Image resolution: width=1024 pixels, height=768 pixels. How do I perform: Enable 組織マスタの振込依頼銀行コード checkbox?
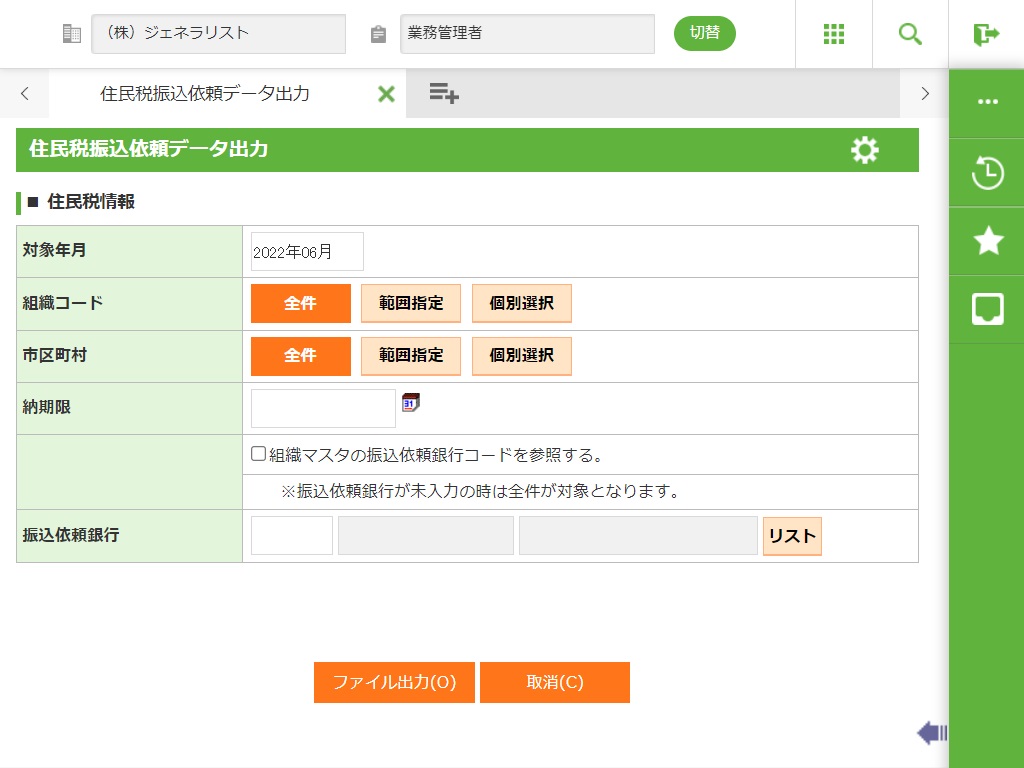259,454
